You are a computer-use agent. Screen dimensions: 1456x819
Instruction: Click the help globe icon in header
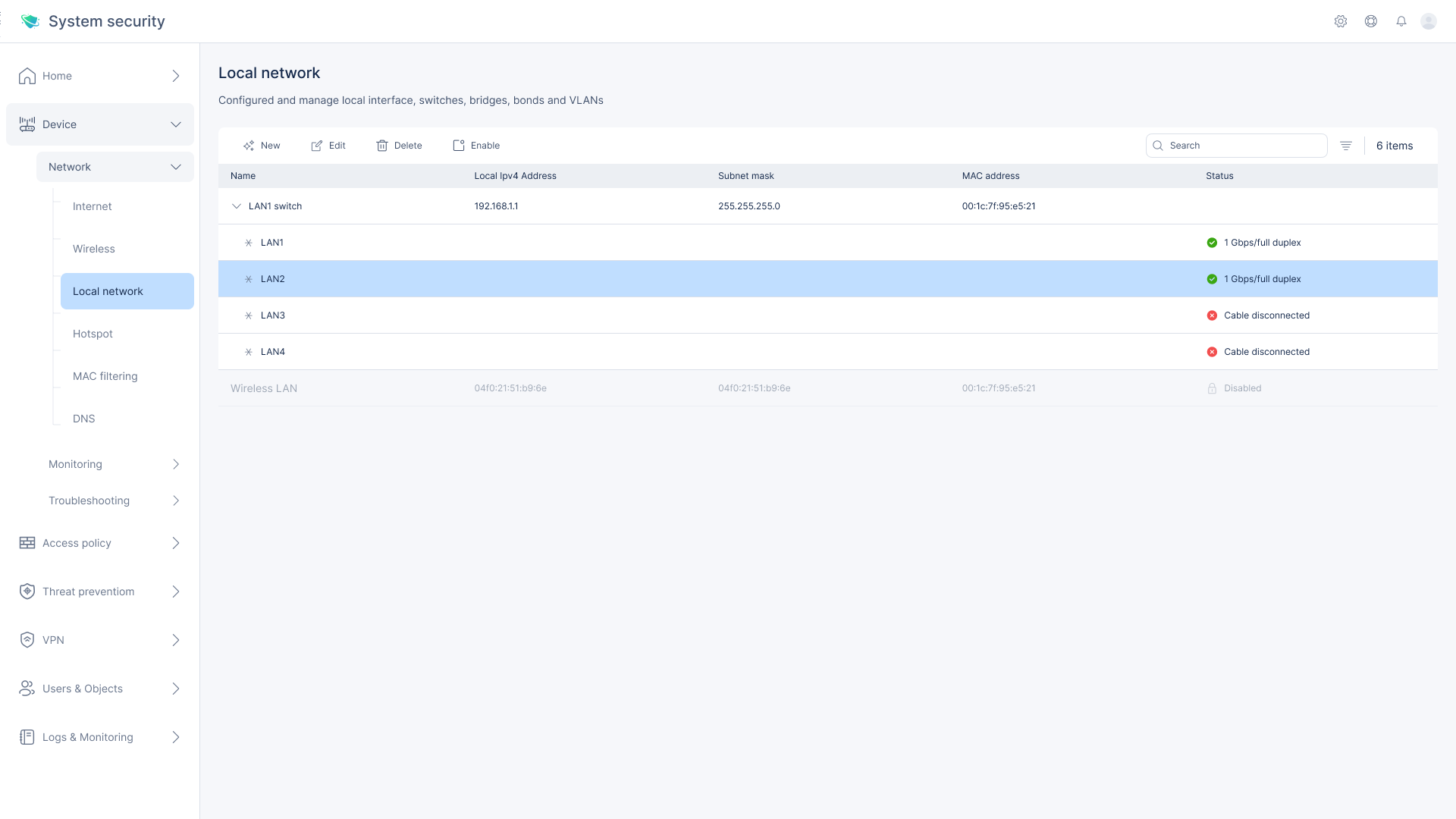(1370, 21)
